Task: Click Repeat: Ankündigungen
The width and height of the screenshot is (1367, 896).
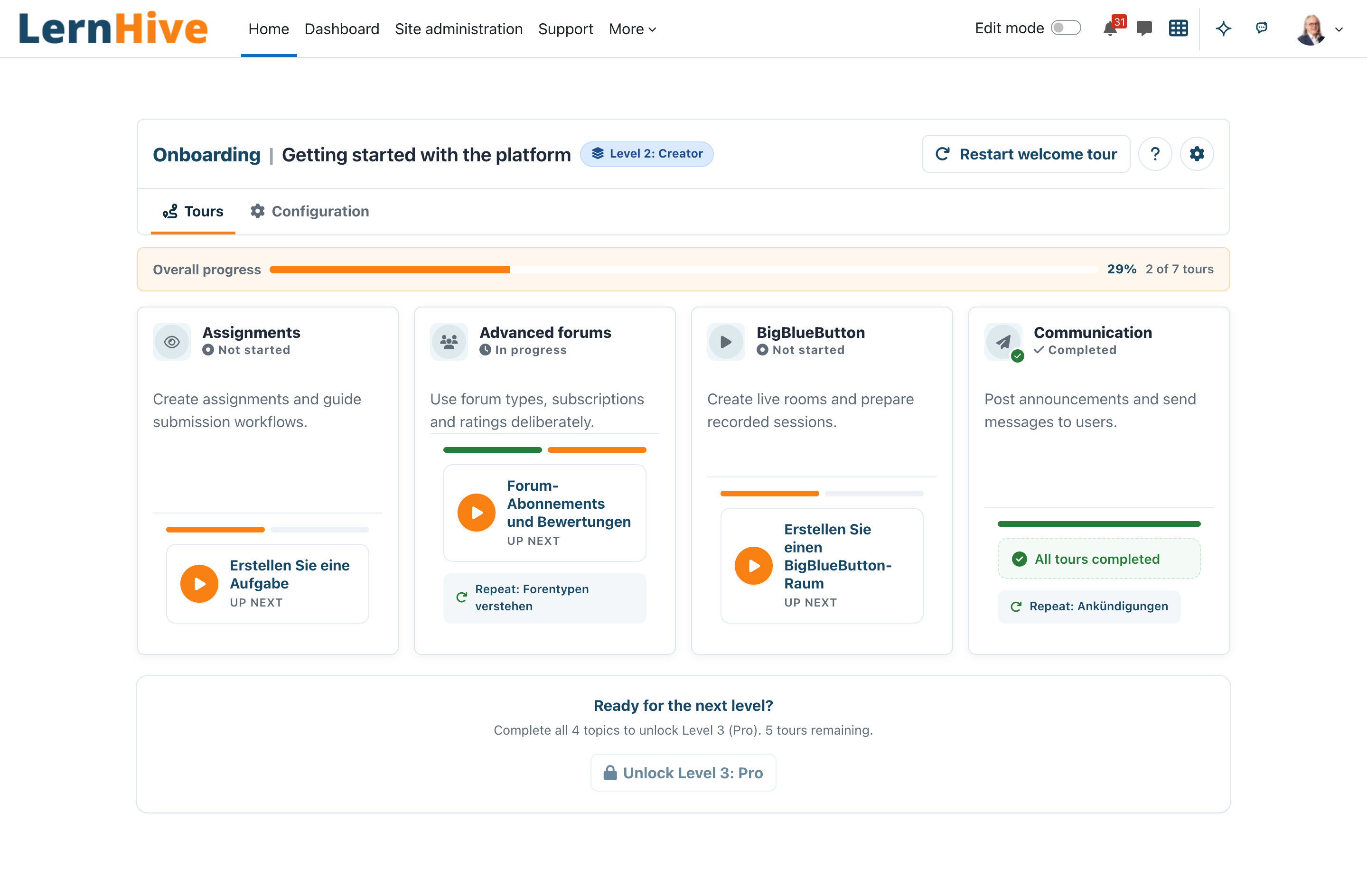Action: click(1089, 606)
